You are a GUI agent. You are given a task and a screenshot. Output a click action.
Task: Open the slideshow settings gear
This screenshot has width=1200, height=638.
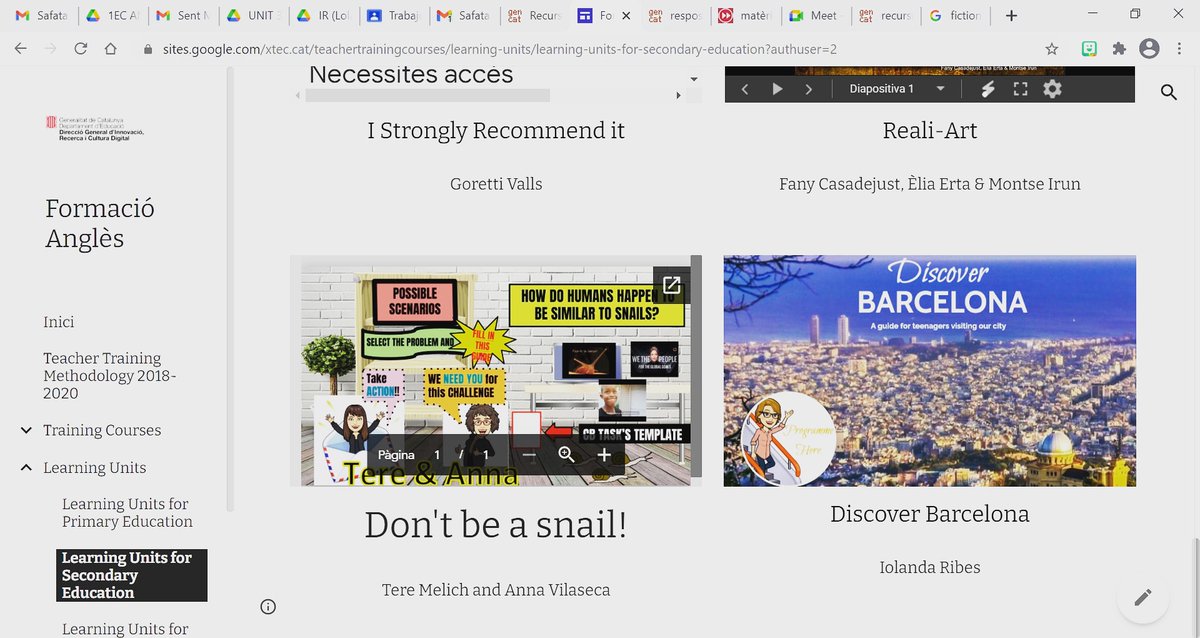coord(1052,89)
